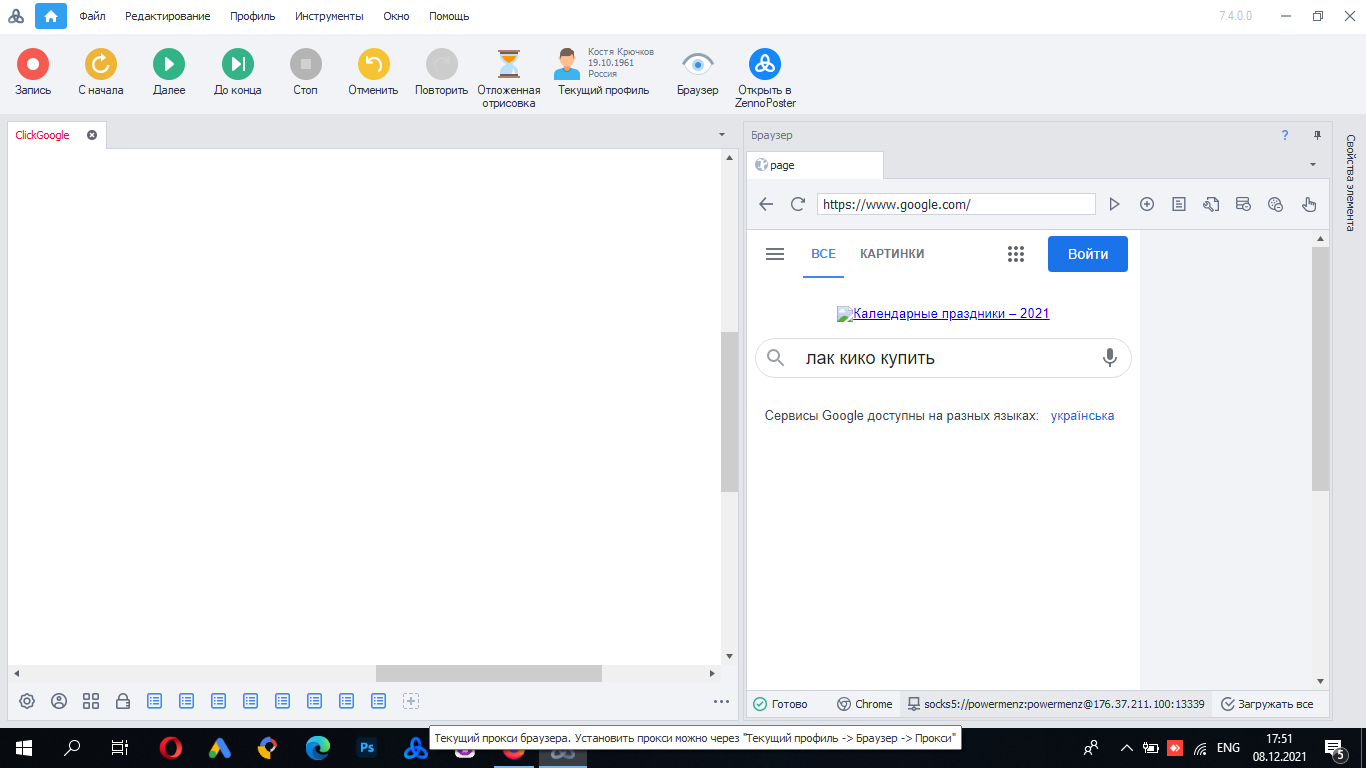Activate the hand pointer emulation icon
Viewport: 1366px width, 768px height.
tap(1309, 204)
